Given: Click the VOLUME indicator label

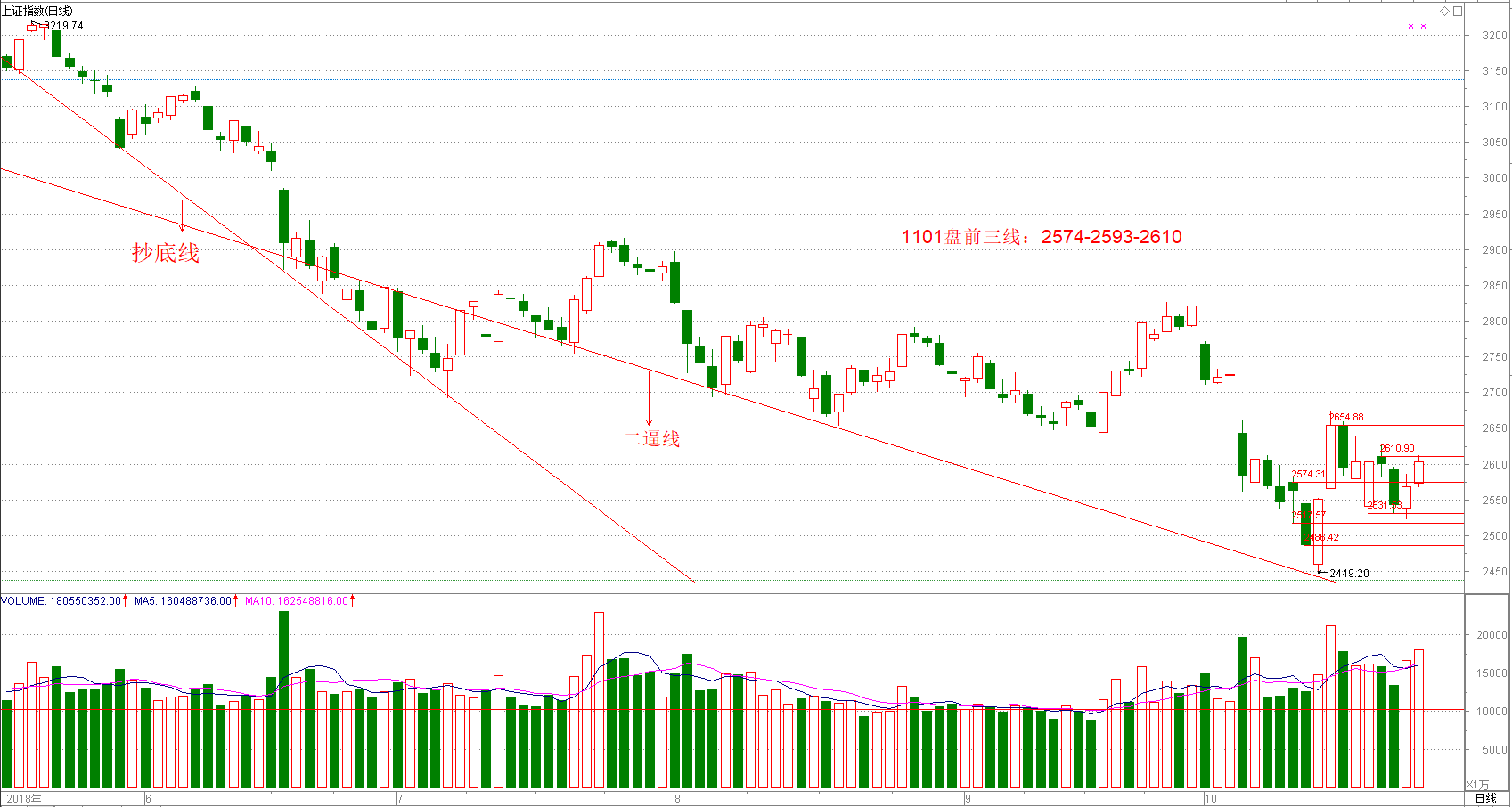Looking at the screenshot, I should point(23,601).
